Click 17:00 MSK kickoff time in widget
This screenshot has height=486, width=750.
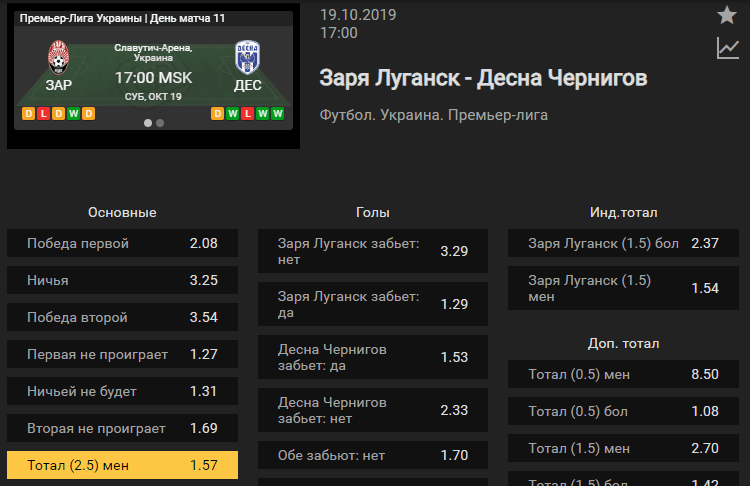coord(154,78)
